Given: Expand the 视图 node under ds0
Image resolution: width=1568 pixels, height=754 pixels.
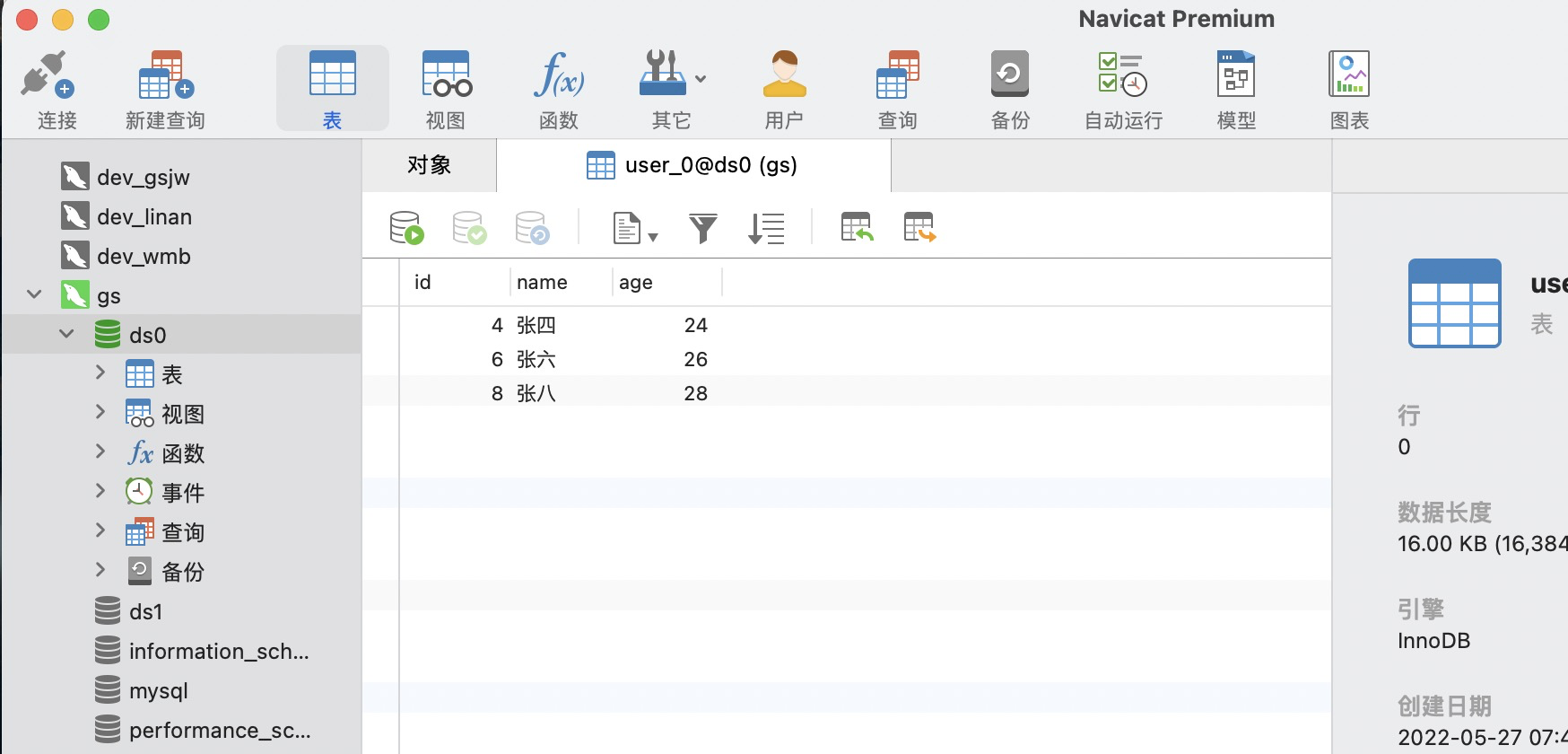Looking at the screenshot, I should tap(100, 412).
